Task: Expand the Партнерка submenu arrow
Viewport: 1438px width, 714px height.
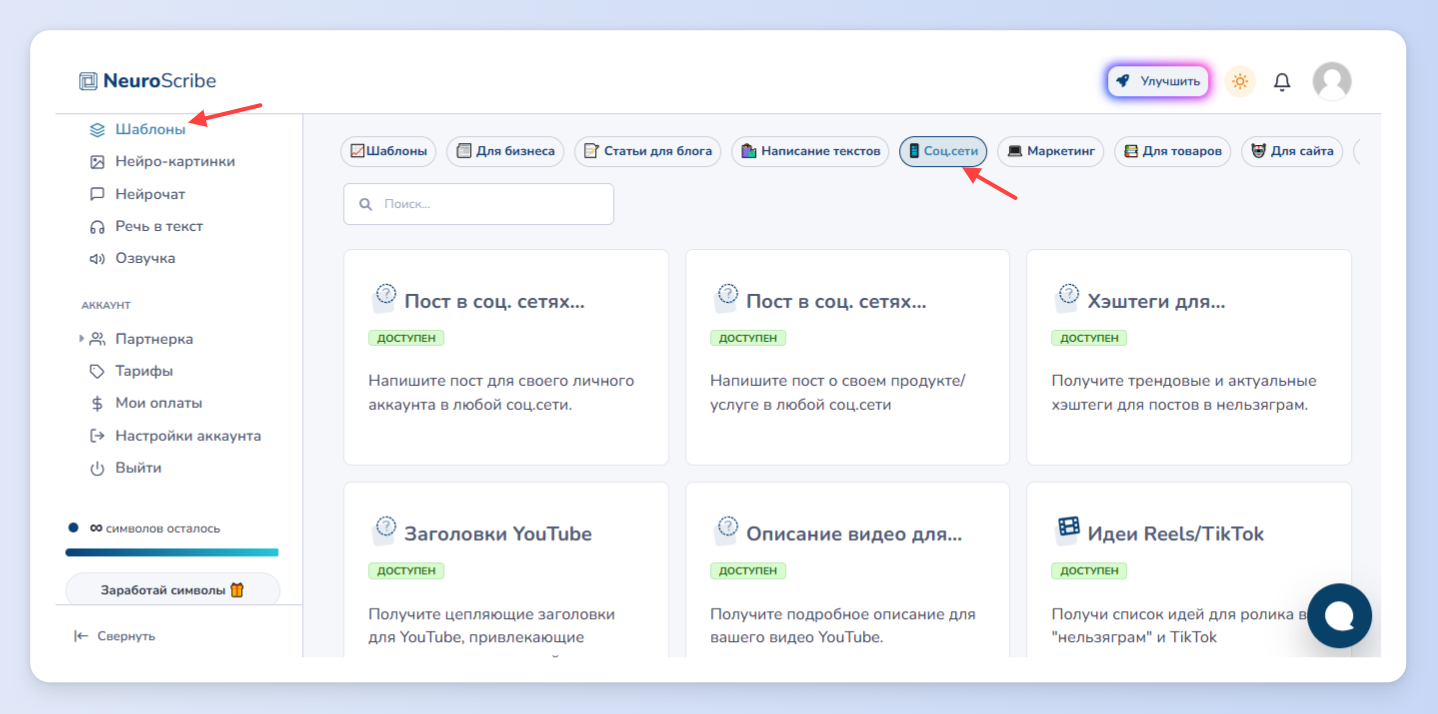Action: coord(81,339)
